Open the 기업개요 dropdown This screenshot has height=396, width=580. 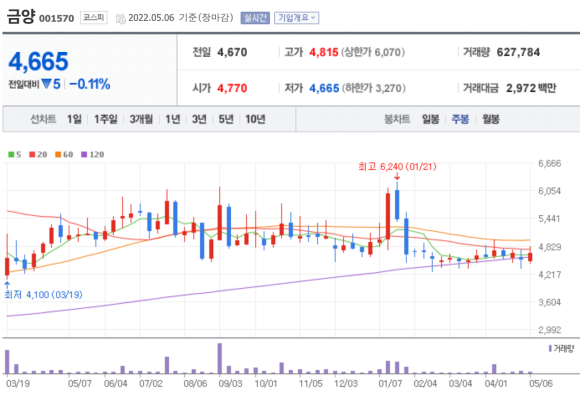pyautogui.click(x=297, y=18)
